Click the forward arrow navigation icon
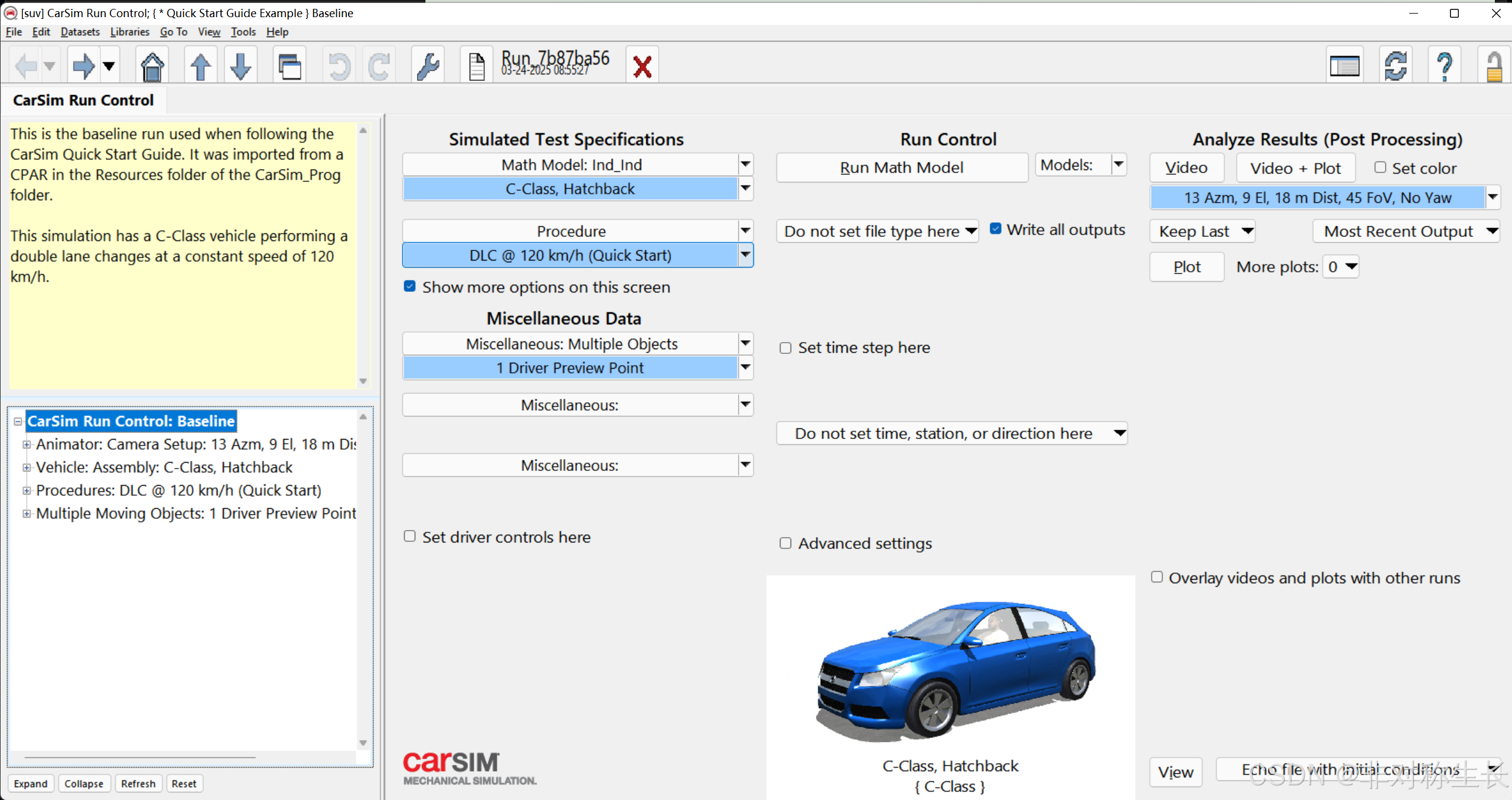This screenshot has height=800, width=1512. tap(83, 65)
